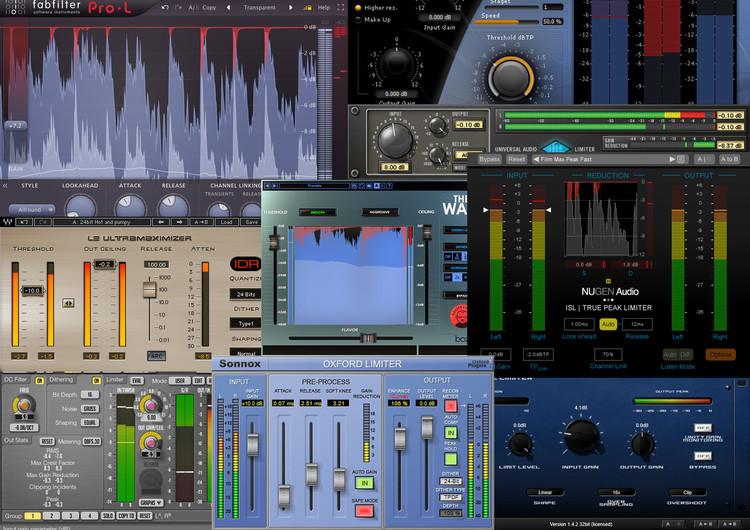Click Copy in the Pro-L A/B section

tap(209, 8)
